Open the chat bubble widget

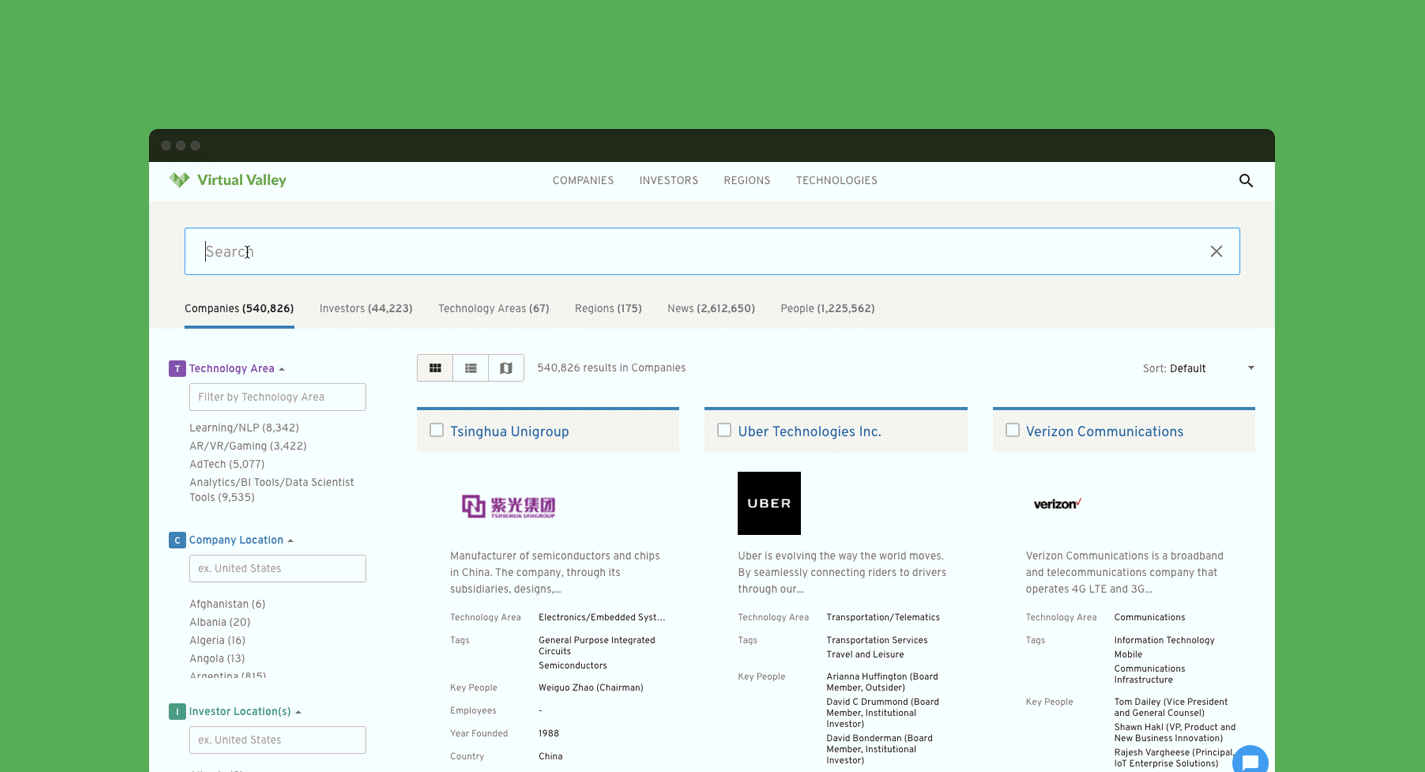[x=1250, y=760]
